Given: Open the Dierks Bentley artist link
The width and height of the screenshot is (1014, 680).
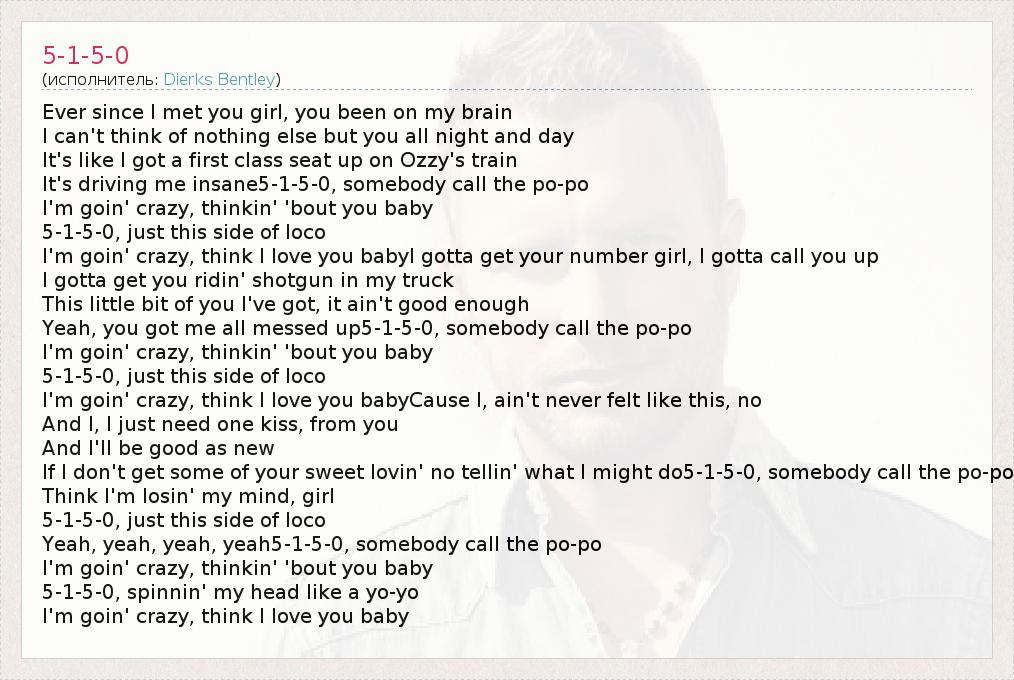Looking at the screenshot, I should pos(219,79).
